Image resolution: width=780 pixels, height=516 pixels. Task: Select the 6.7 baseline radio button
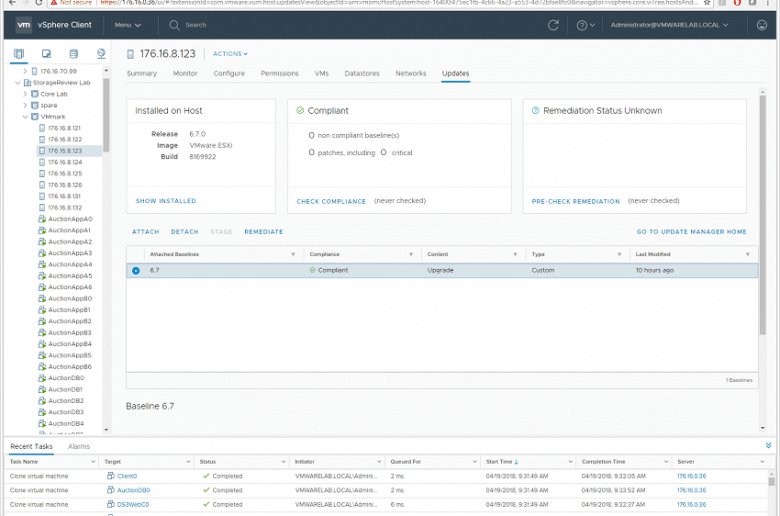pos(136,271)
